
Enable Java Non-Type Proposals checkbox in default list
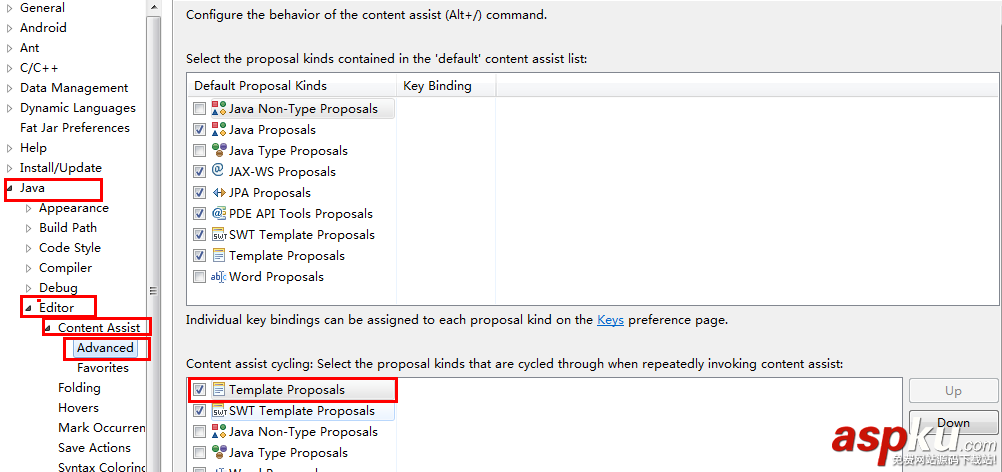(x=200, y=109)
